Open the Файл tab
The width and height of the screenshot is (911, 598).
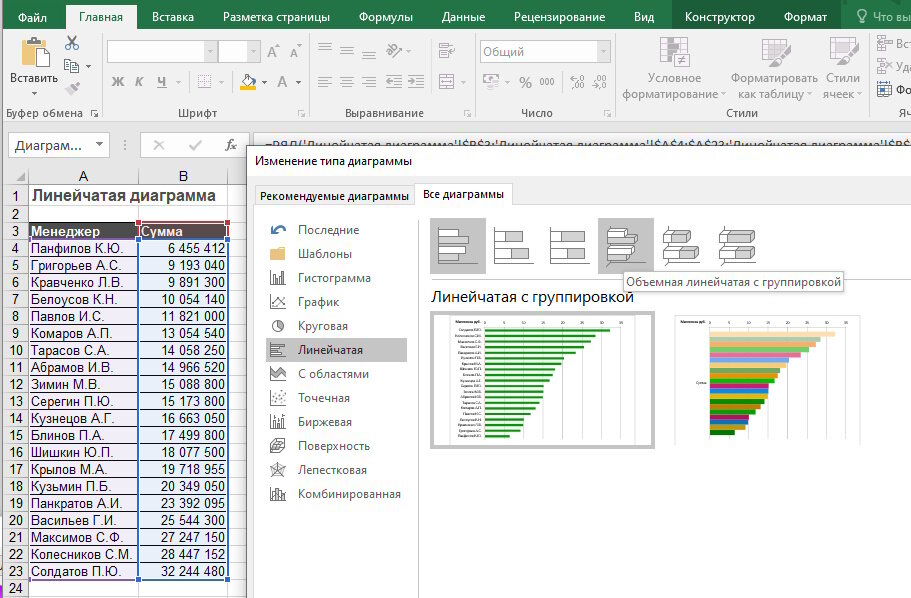pyautogui.click(x=33, y=17)
